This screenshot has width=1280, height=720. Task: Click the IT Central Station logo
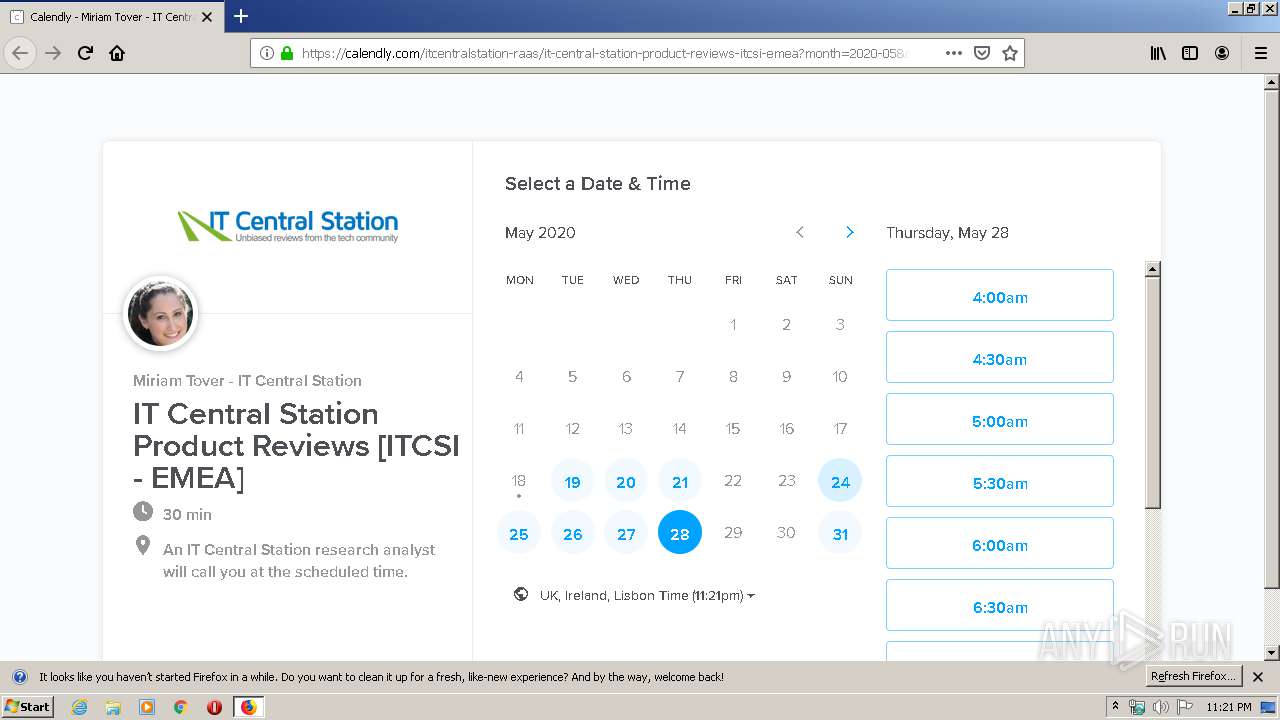click(x=288, y=225)
